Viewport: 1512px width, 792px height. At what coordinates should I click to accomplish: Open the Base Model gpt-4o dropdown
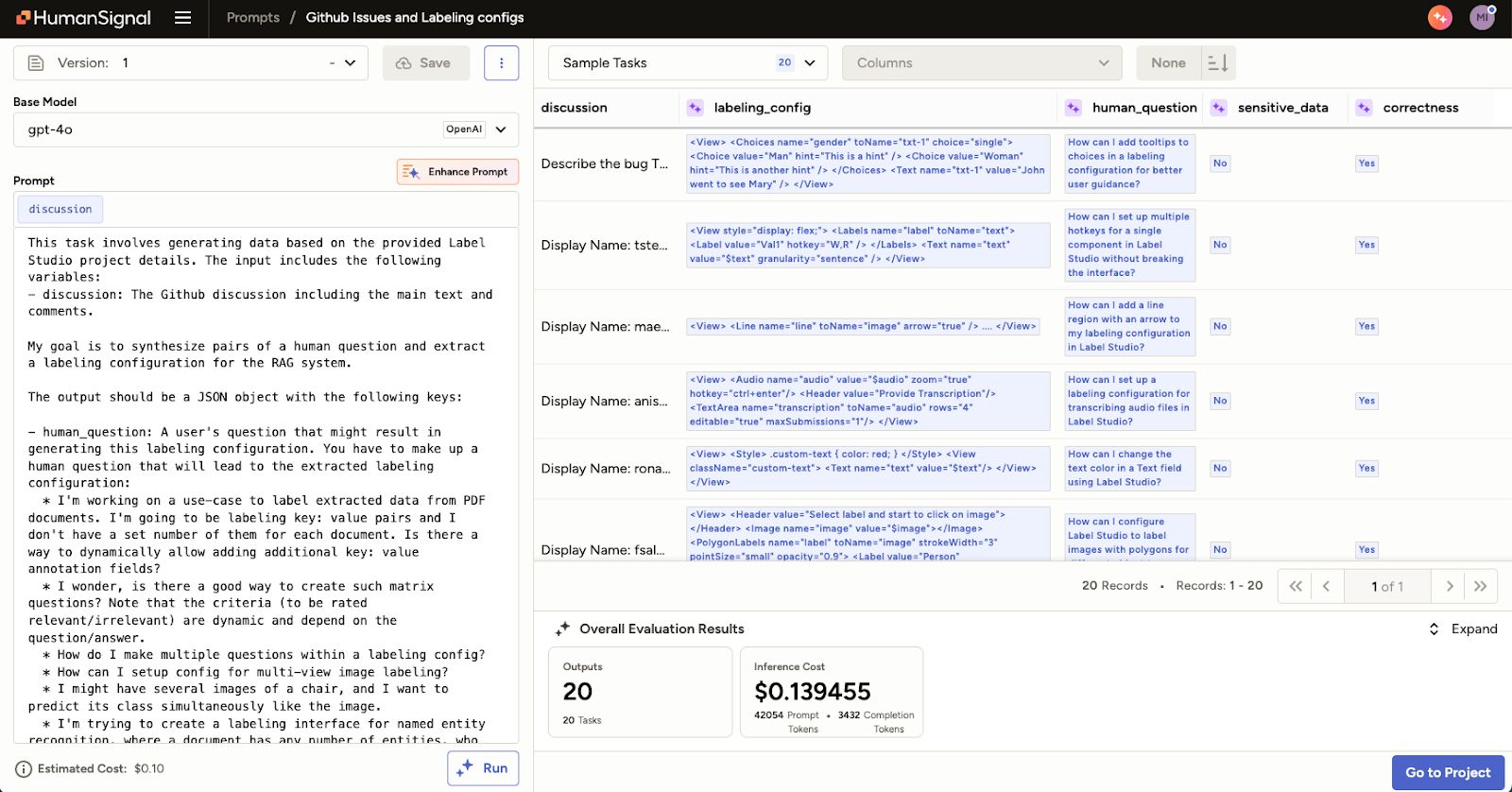click(266, 129)
